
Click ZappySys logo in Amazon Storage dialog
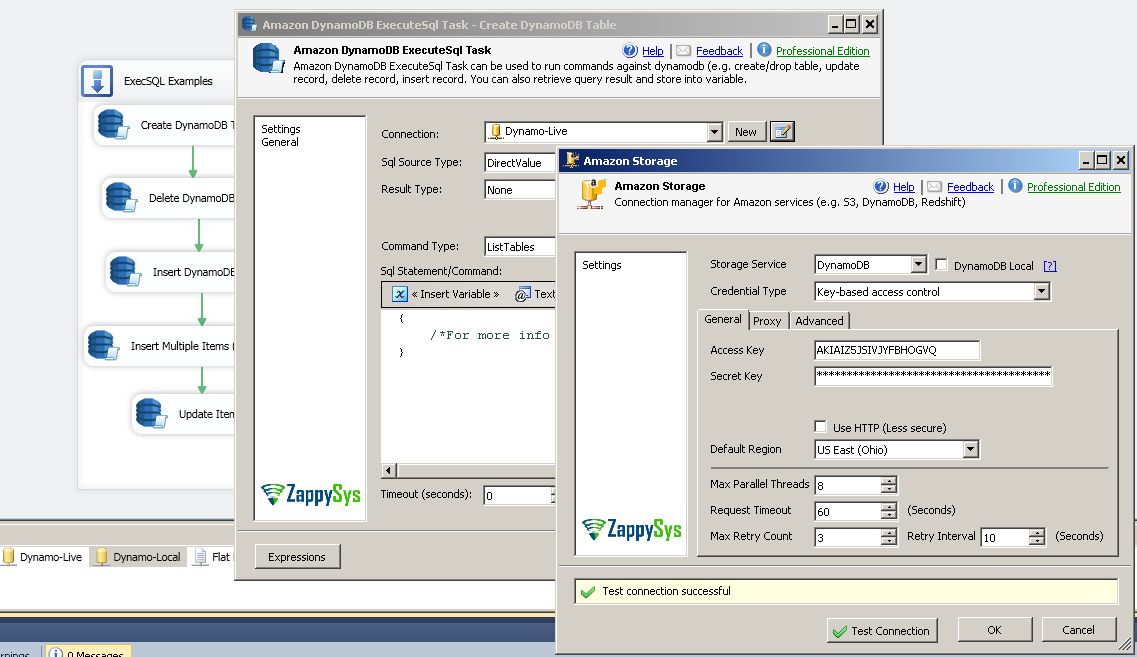632,529
